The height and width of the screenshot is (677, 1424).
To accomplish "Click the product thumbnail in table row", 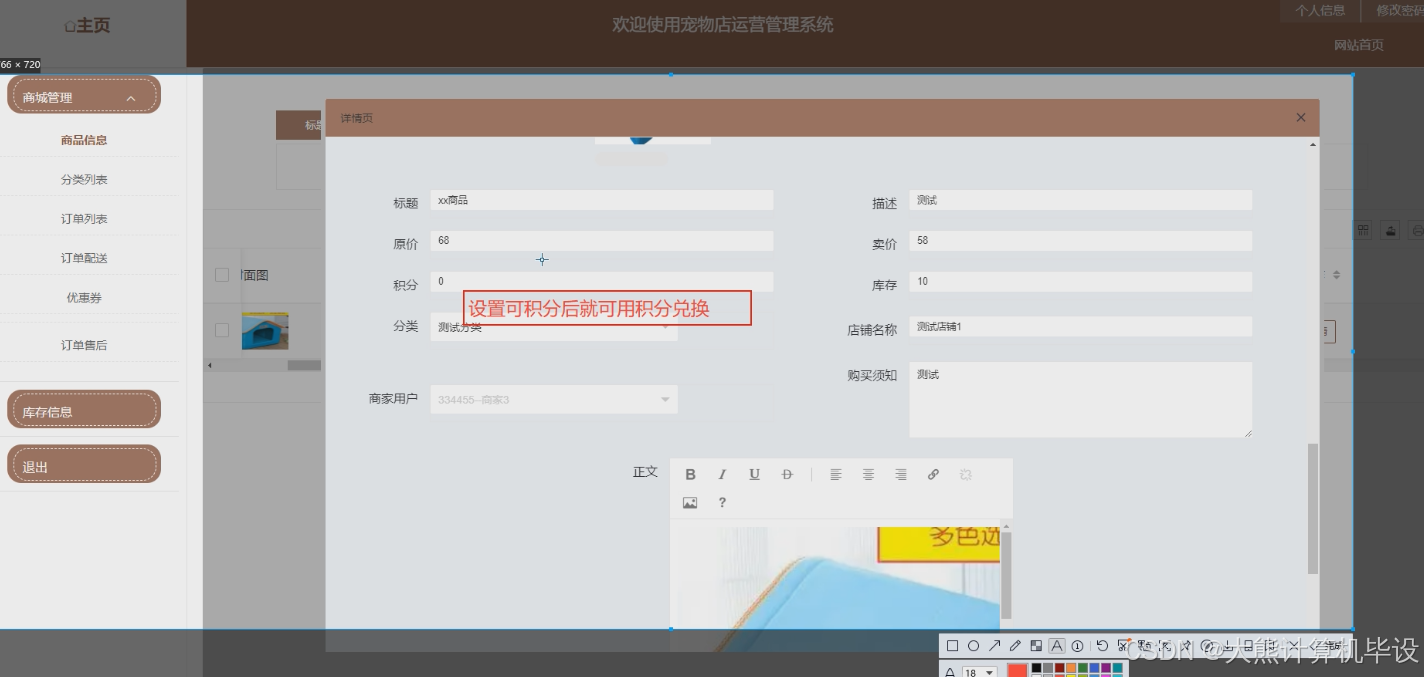I will tap(265, 331).
